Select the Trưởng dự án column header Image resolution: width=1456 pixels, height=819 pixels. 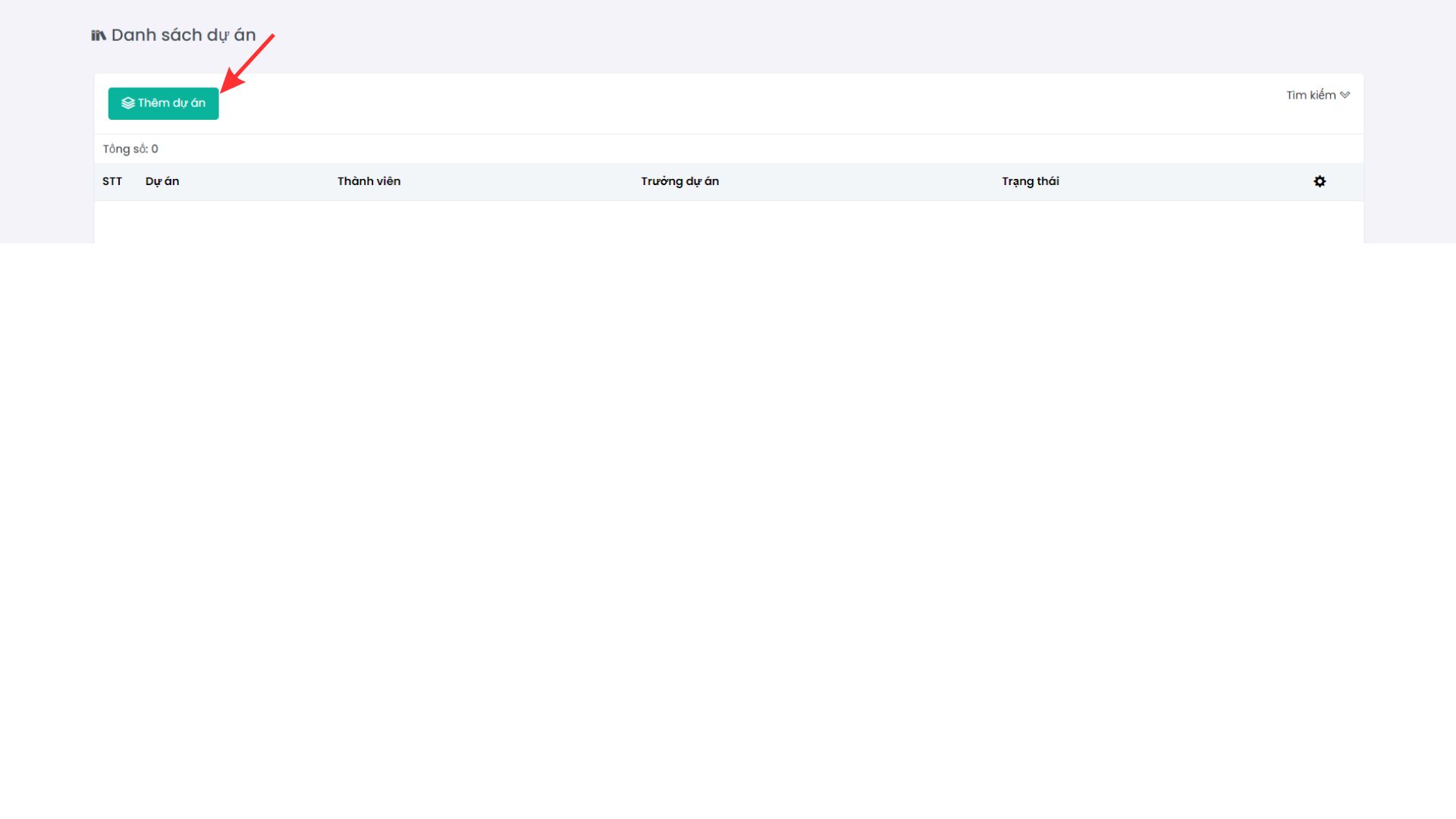pos(679,181)
